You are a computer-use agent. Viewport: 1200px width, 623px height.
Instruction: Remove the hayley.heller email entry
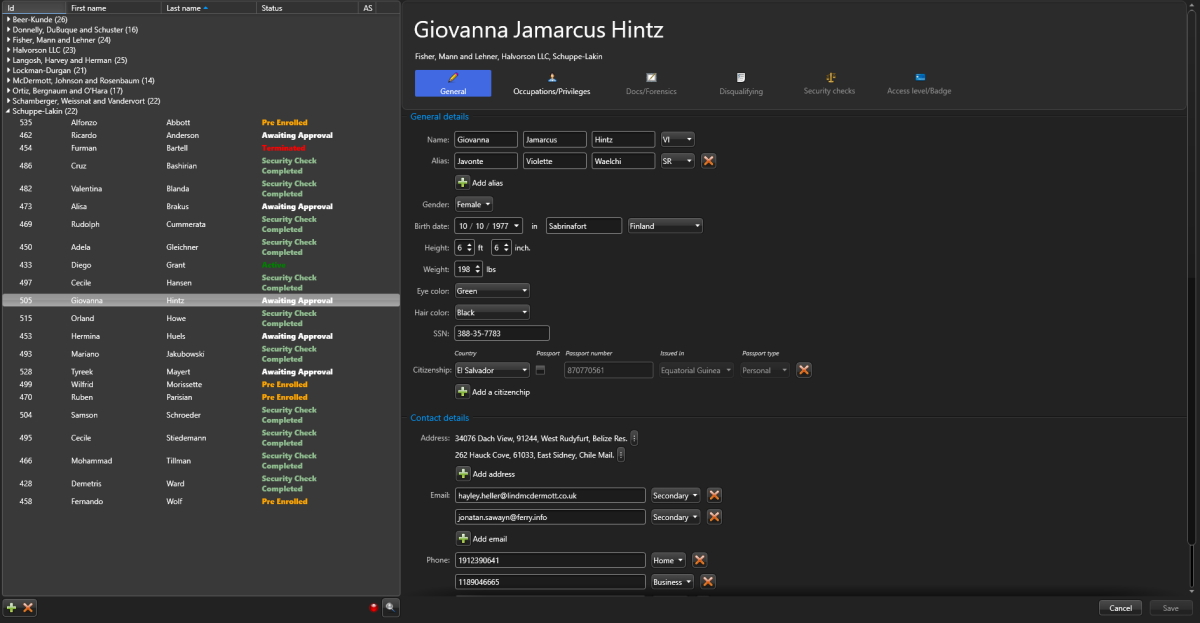714,495
